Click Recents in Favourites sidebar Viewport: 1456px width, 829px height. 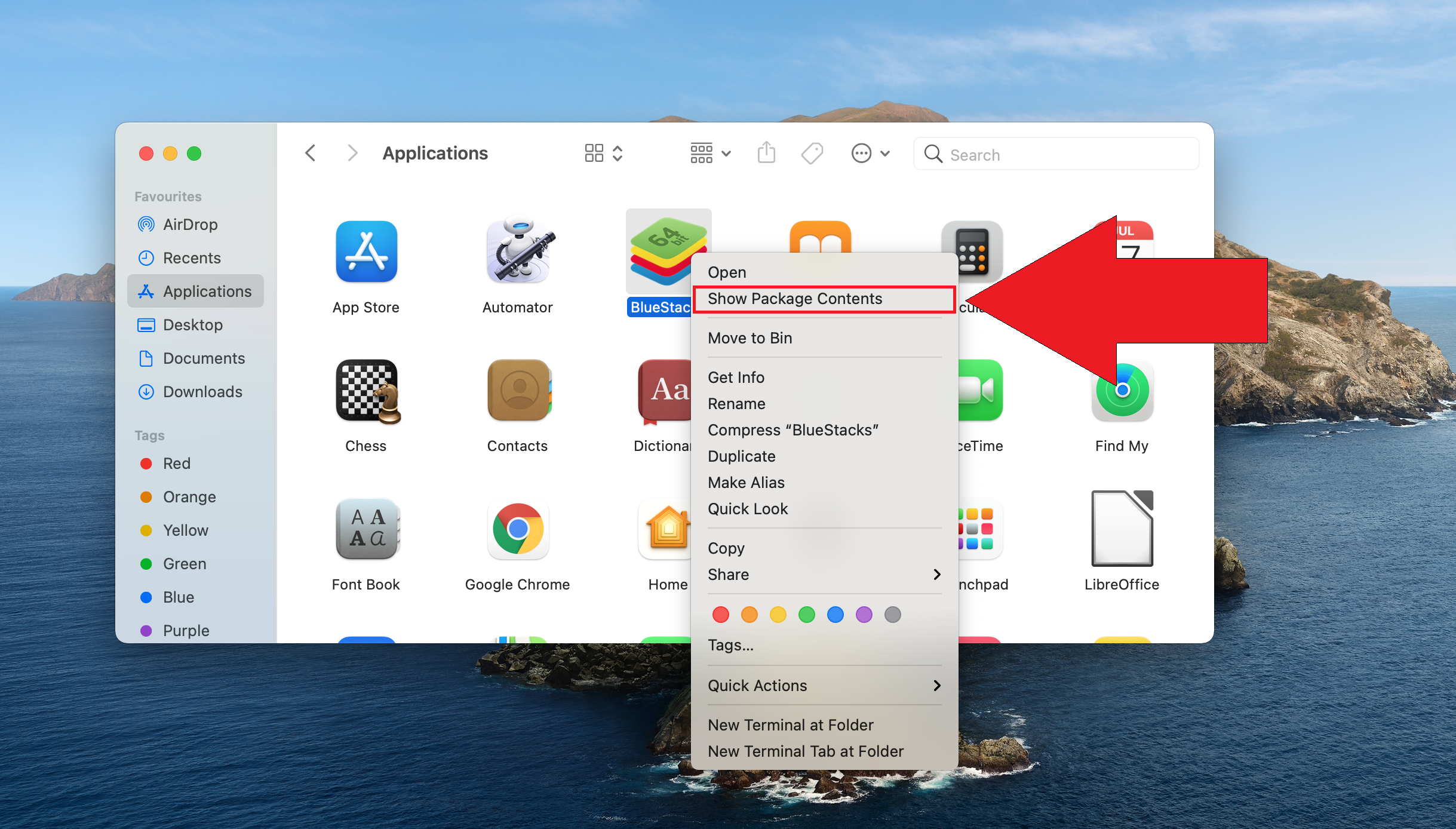point(192,258)
